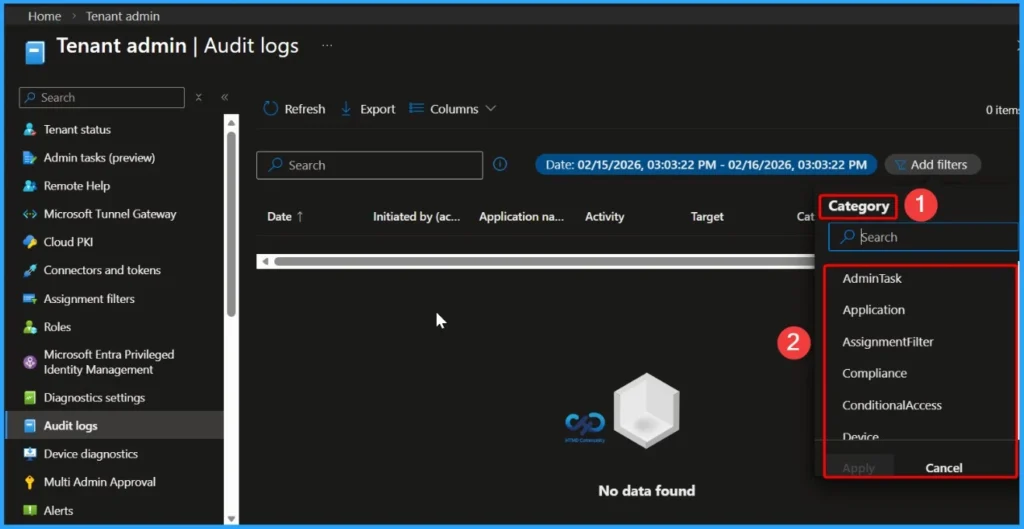Open Multi Admin Approval sidebar entry
Viewport: 1024px width, 529px height.
pyautogui.click(x=99, y=482)
